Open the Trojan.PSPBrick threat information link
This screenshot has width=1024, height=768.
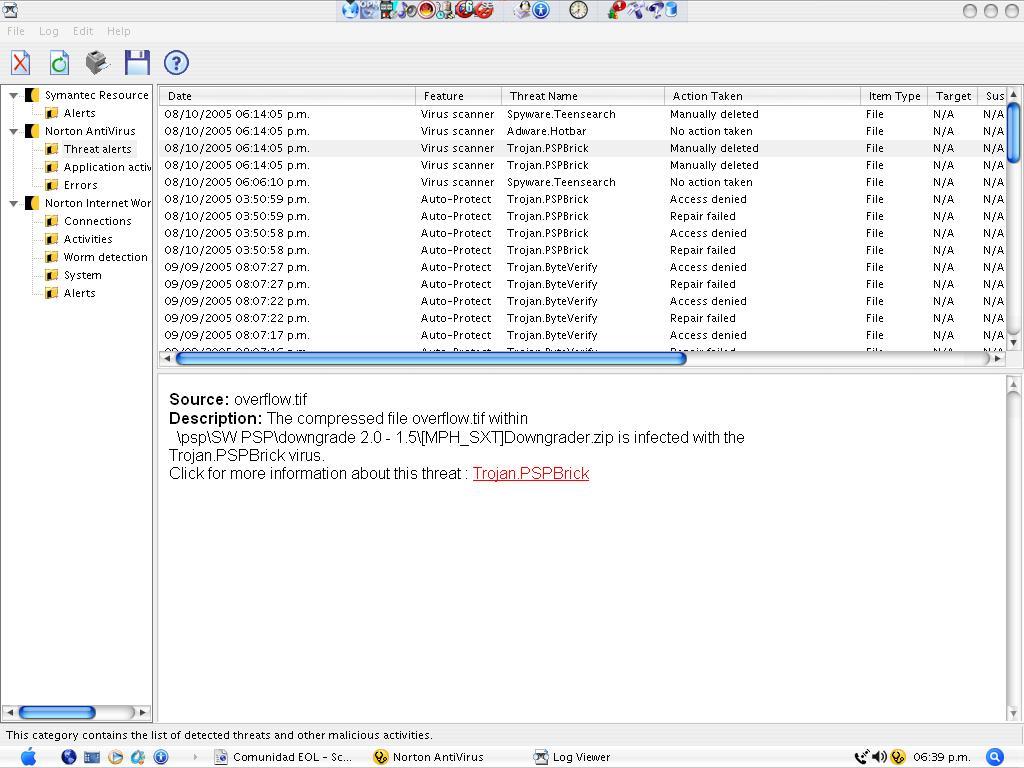tap(531, 473)
